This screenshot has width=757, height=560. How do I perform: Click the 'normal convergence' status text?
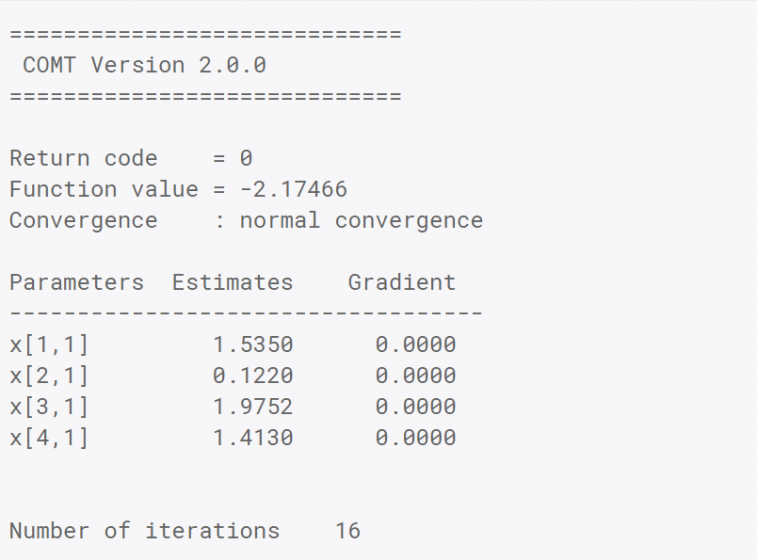(361, 221)
